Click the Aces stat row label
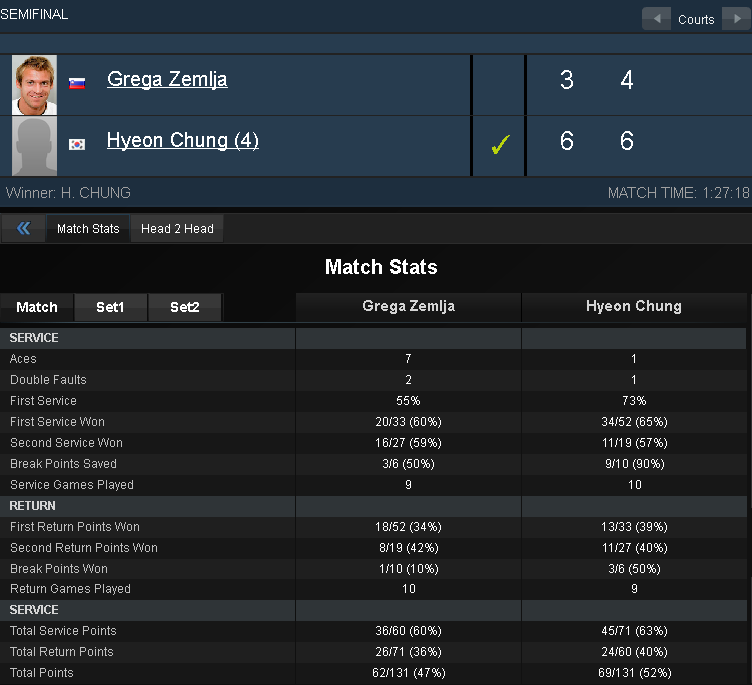 (23, 359)
